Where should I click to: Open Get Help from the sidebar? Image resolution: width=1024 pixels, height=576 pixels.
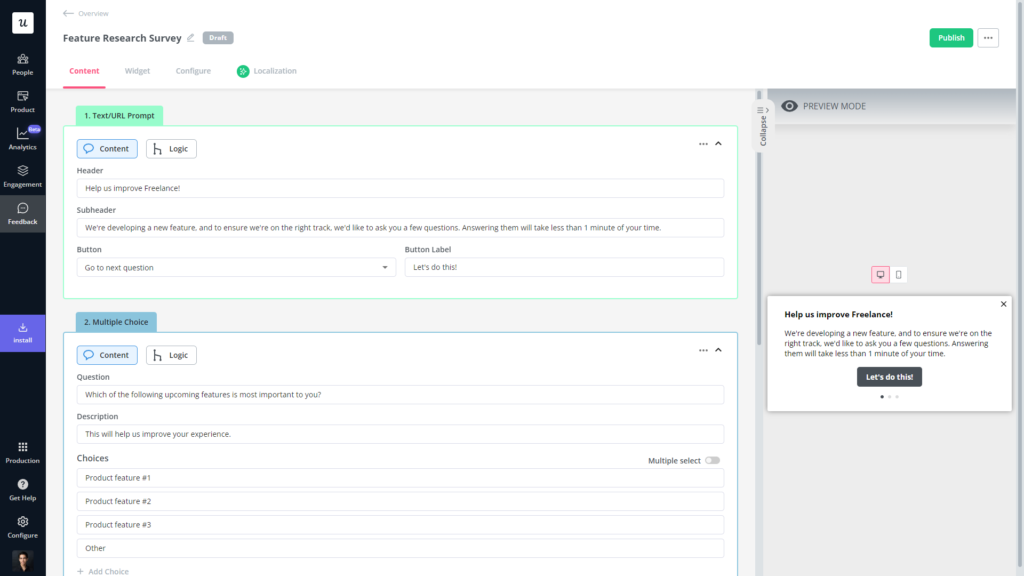click(21, 489)
